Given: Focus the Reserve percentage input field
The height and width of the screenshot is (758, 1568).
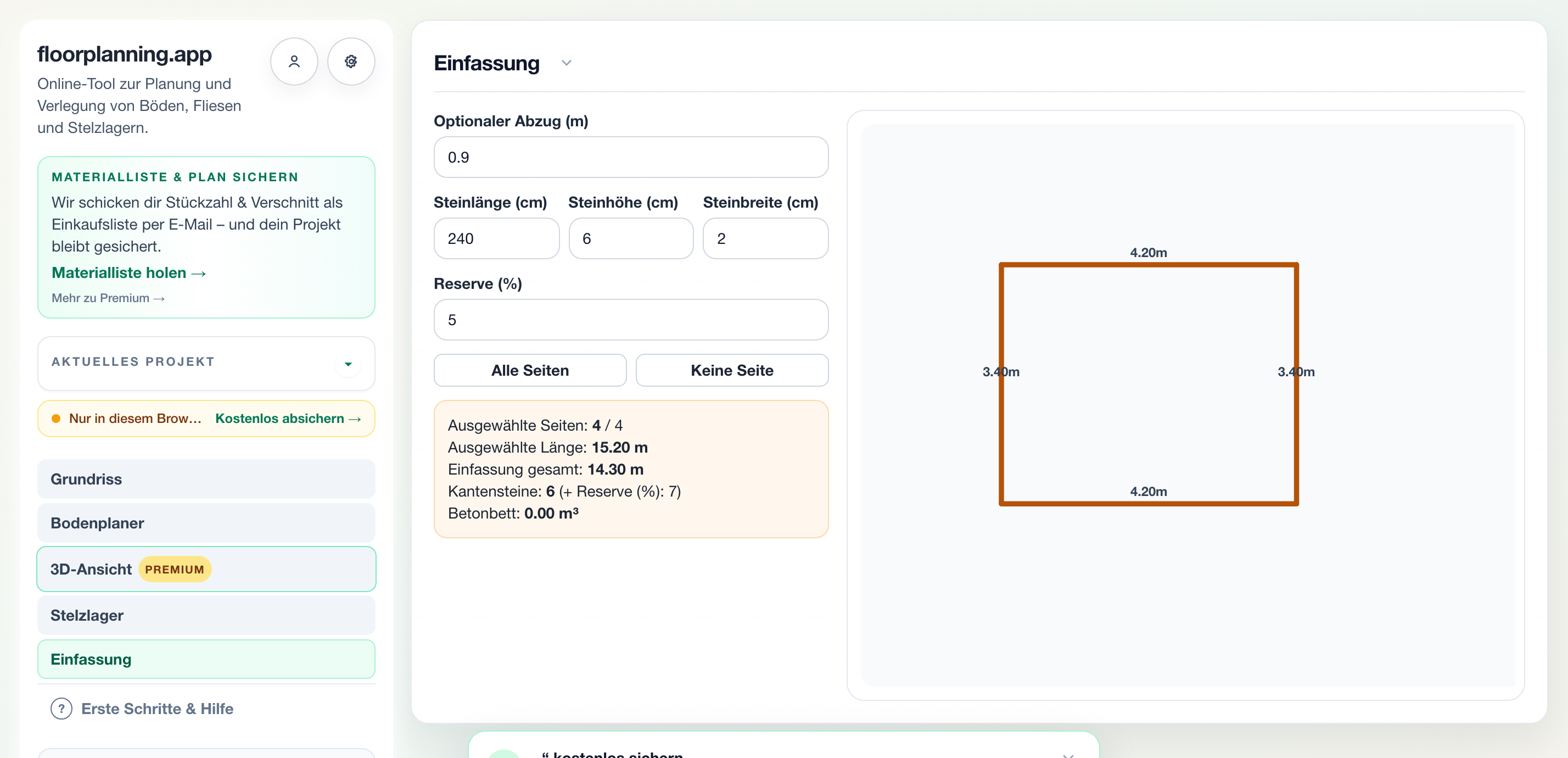Looking at the screenshot, I should [x=631, y=320].
